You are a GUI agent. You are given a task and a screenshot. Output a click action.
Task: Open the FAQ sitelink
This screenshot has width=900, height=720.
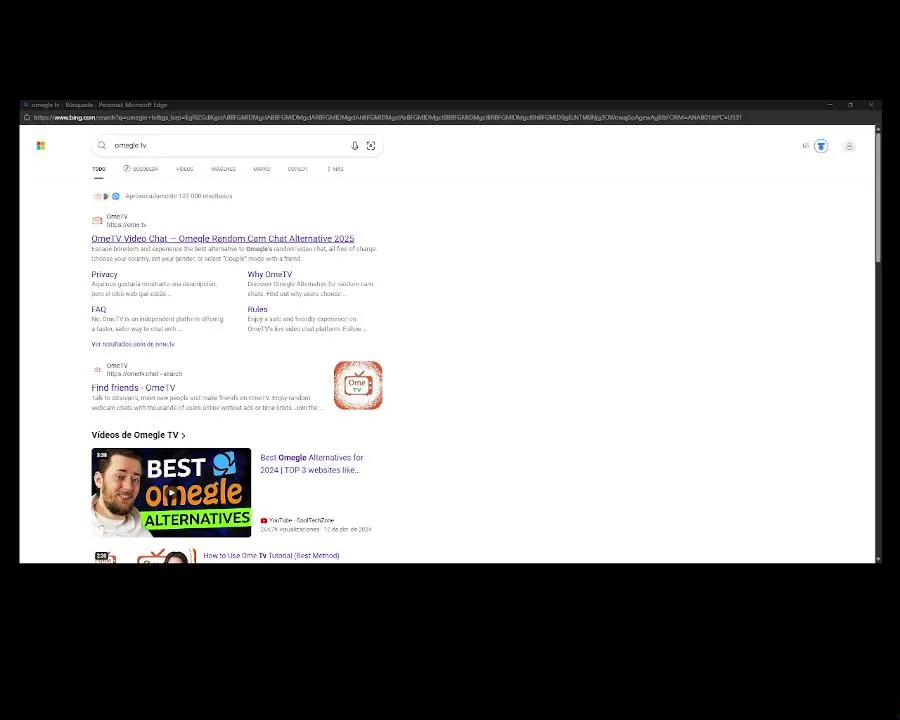coord(99,309)
